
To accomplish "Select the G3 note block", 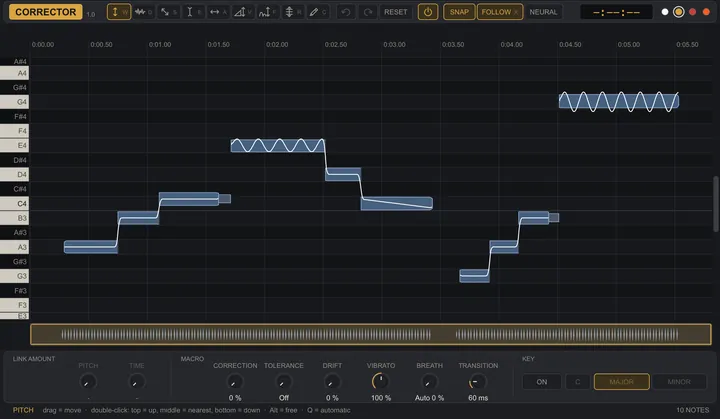I will 474,276.
